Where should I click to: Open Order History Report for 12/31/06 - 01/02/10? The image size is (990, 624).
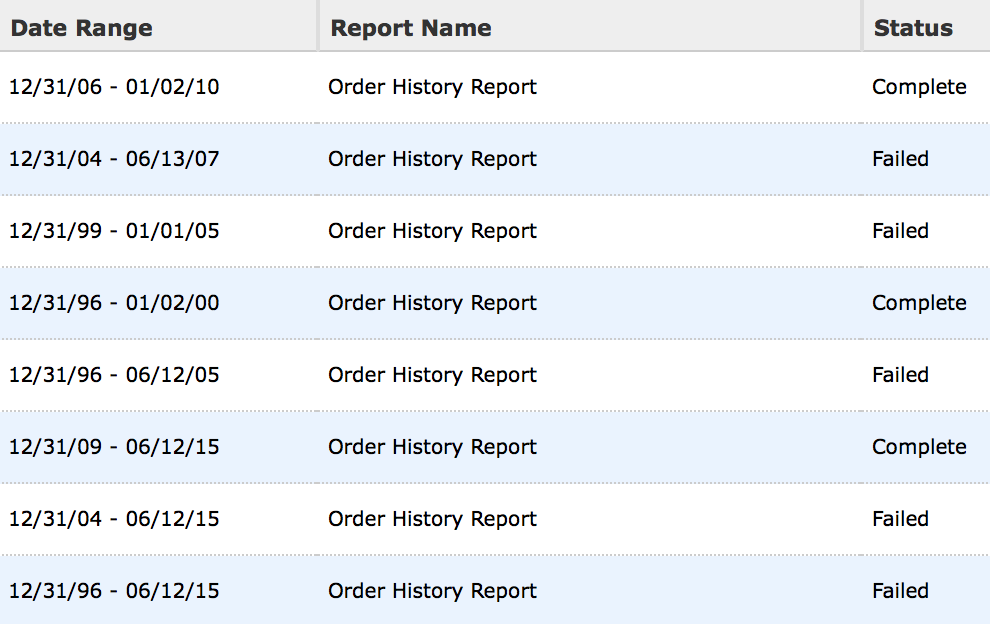pyautogui.click(x=432, y=87)
